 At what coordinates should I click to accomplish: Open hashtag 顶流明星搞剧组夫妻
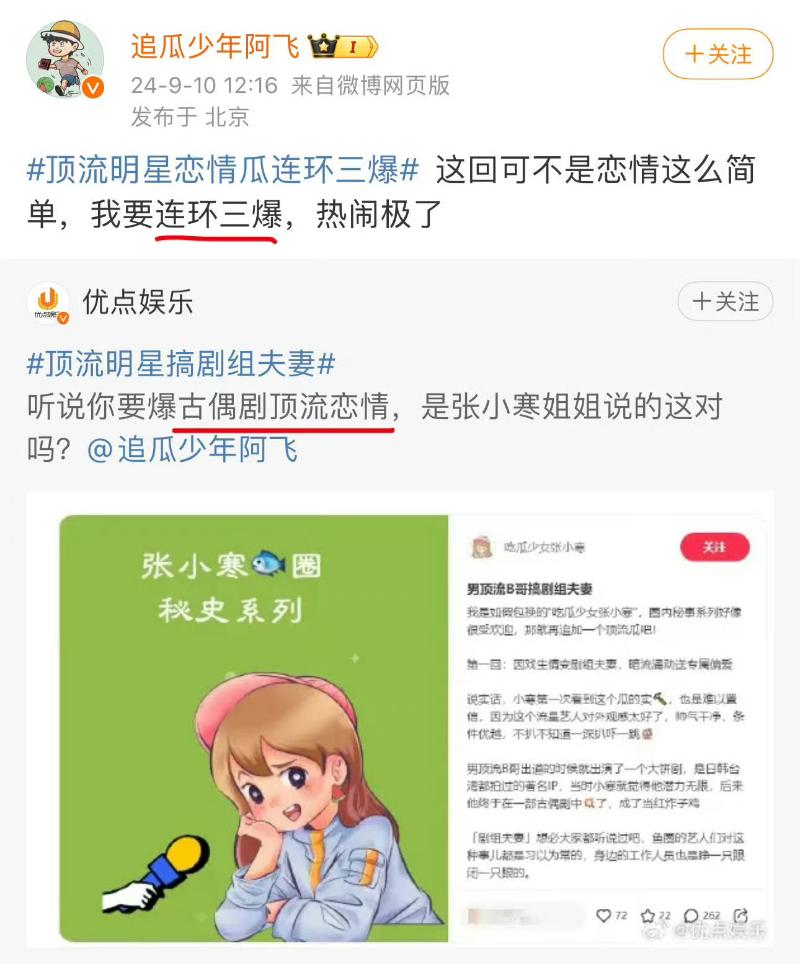pos(181,363)
